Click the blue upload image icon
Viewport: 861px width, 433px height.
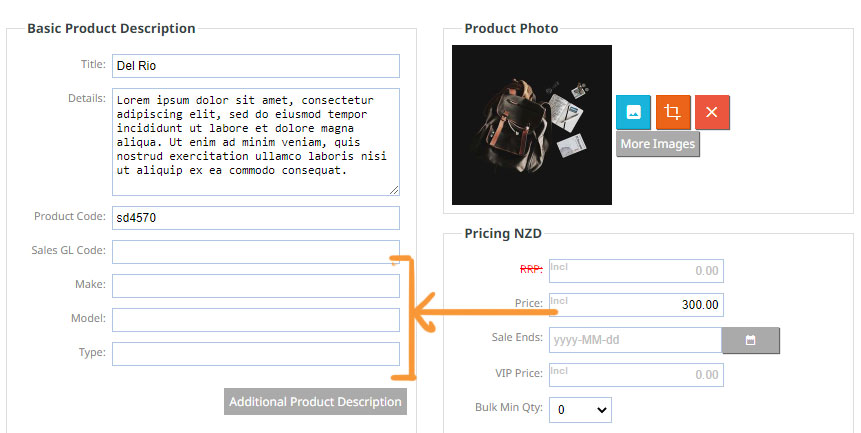tap(633, 112)
